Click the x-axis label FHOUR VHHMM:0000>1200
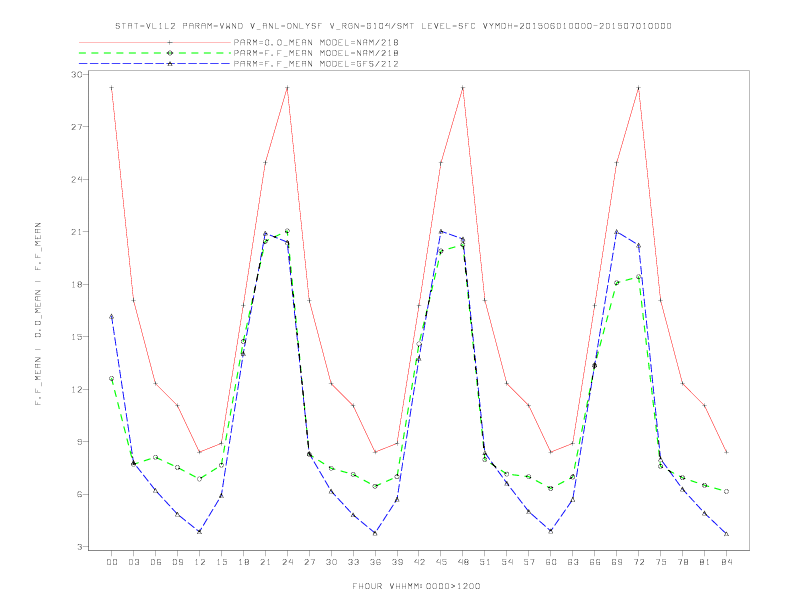 [x=416, y=586]
